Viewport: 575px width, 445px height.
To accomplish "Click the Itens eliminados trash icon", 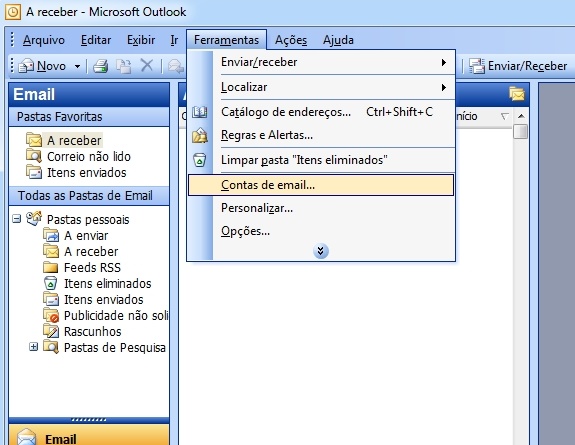I will pyautogui.click(x=51, y=283).
